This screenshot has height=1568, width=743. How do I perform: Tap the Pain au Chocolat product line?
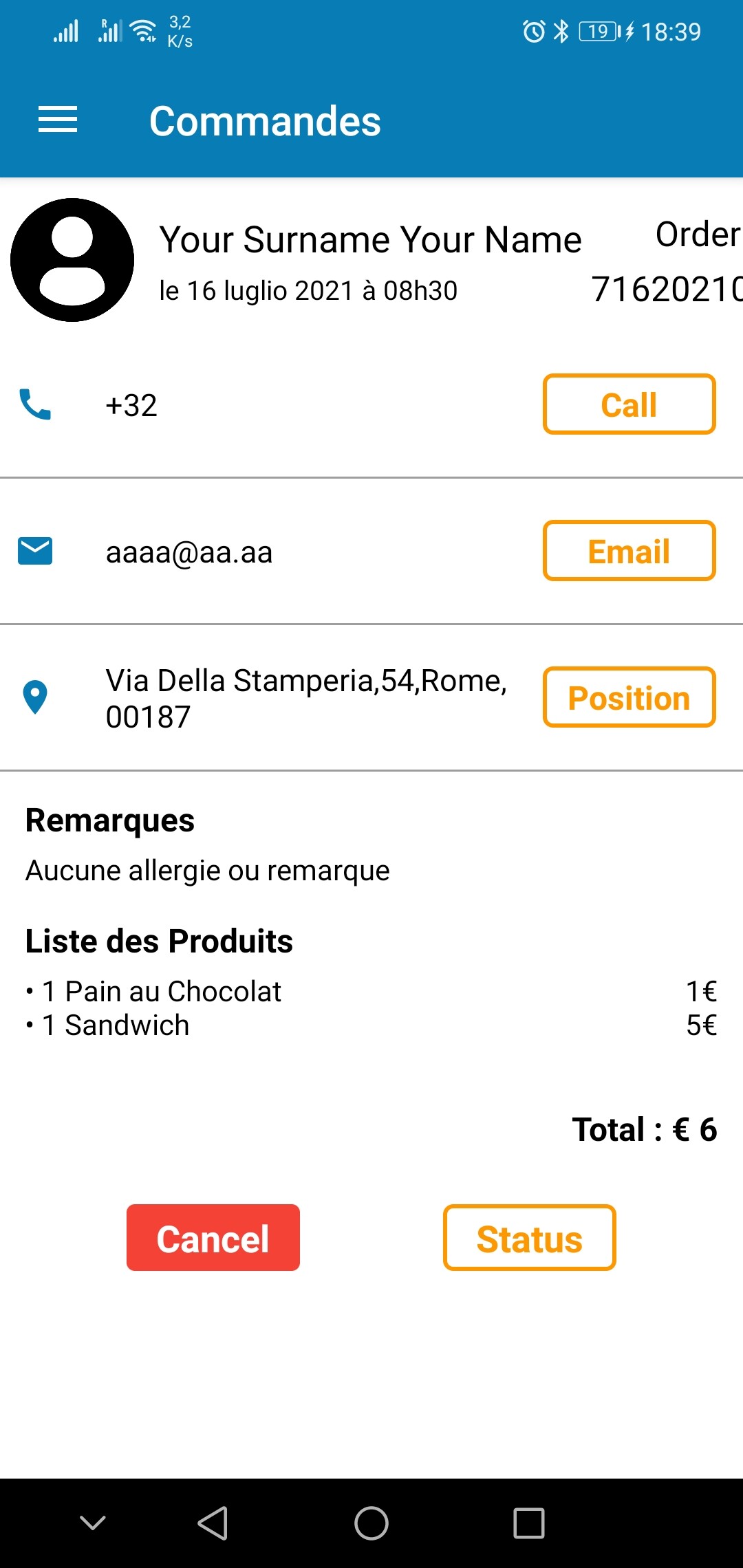pos(162,992)
